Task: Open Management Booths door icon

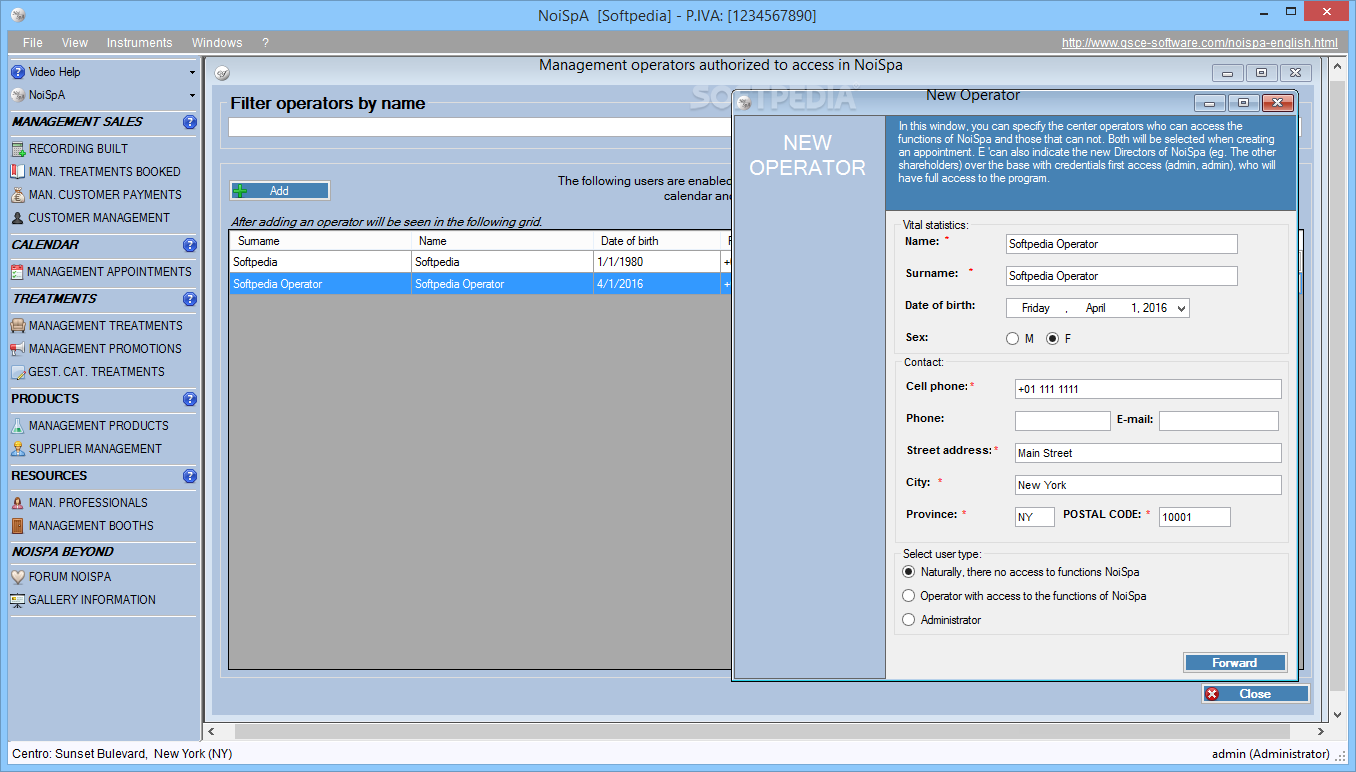Action: (x=18, y=526)
